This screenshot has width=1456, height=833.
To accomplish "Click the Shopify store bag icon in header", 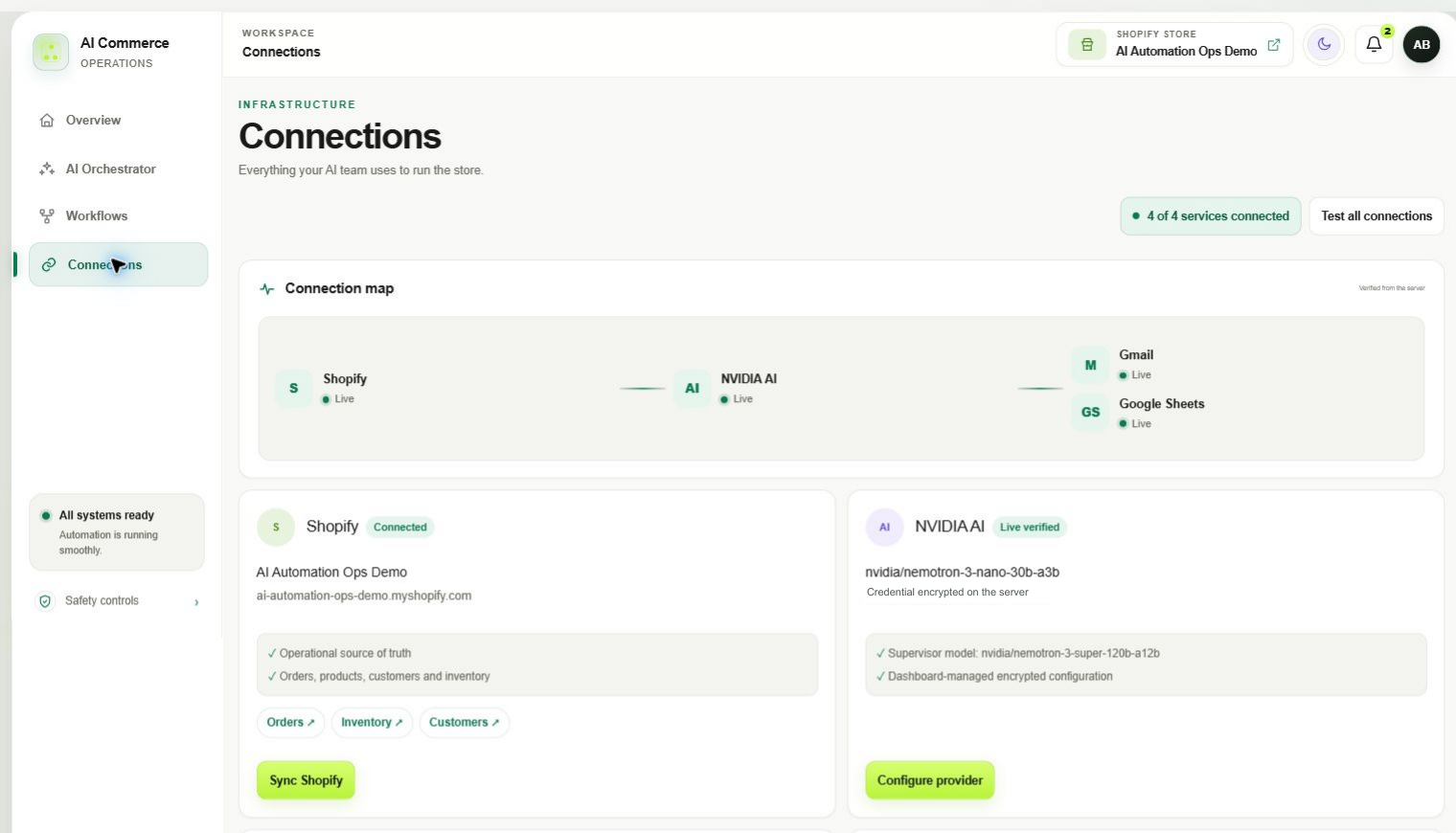I will [1087, 44].
